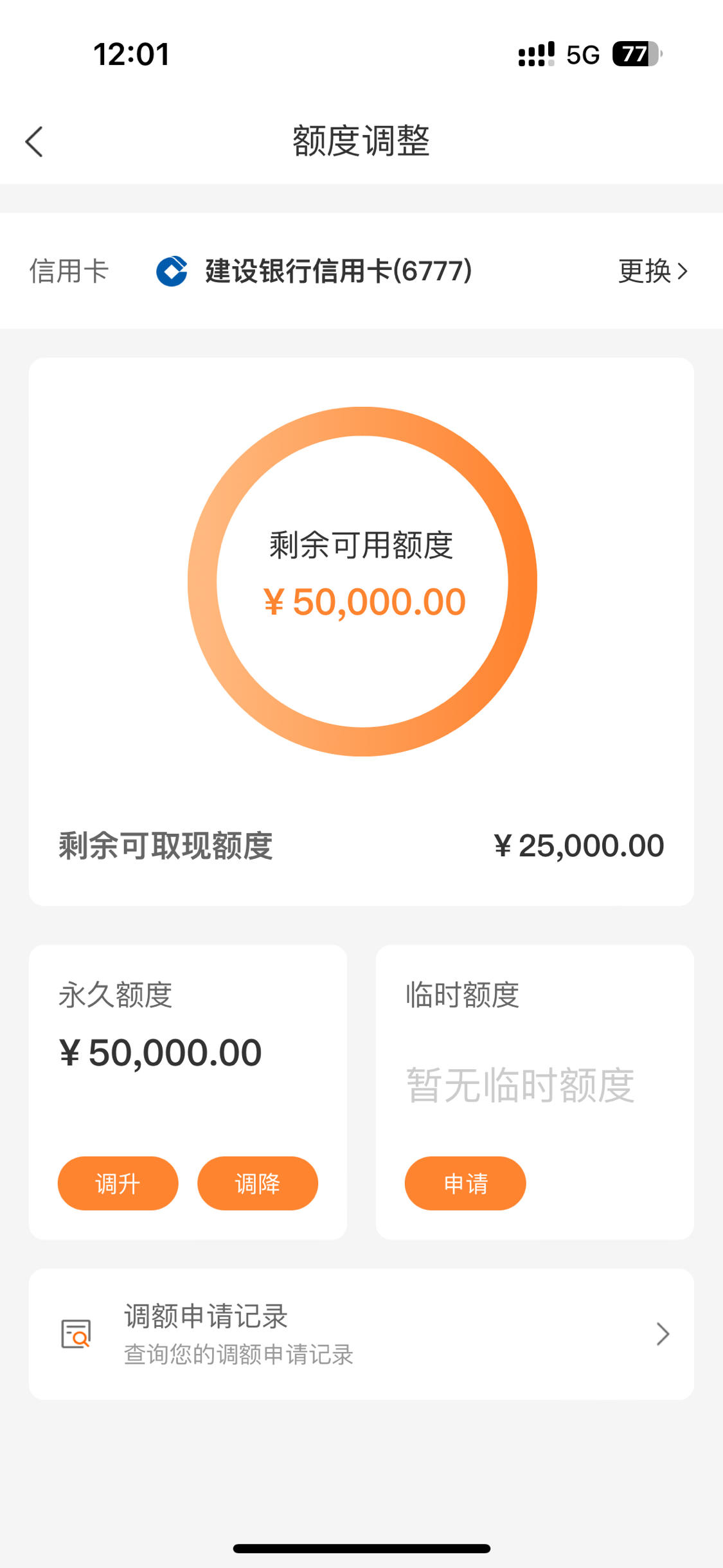Tap the home indicator bar at bottom

click(362, 1548)
